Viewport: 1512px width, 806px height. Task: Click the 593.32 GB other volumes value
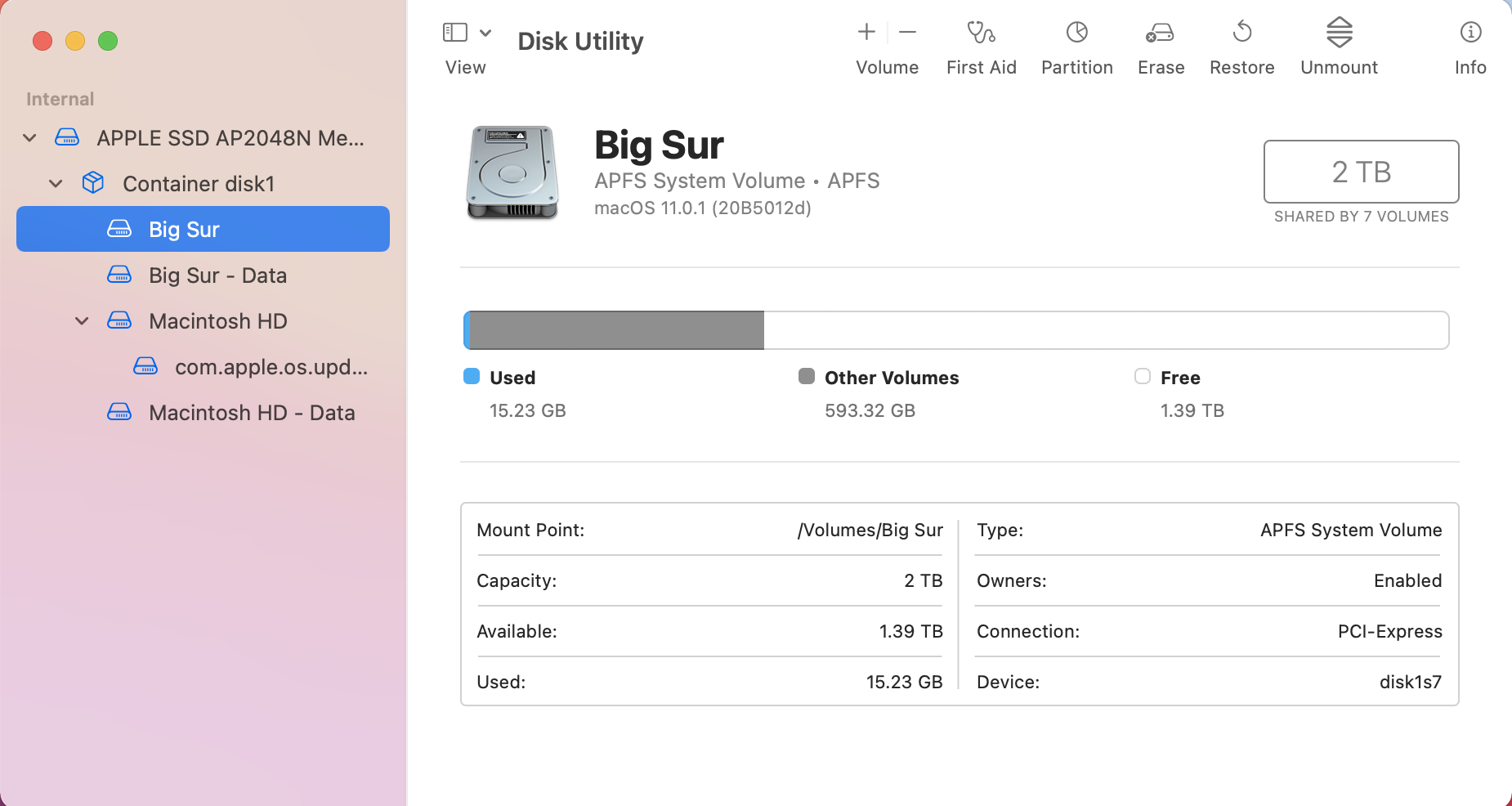click(870, 411)
